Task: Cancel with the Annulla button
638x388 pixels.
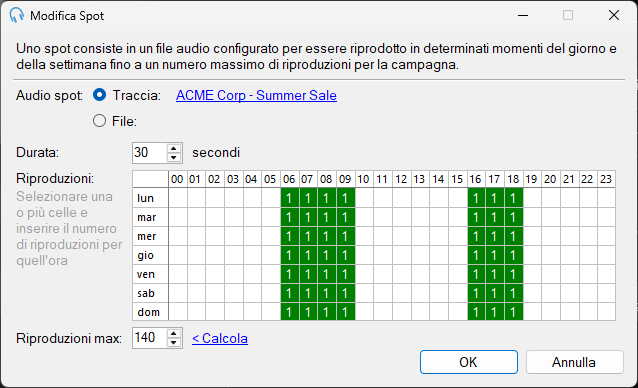Action: pyautogui.click(x=574, y=362)
